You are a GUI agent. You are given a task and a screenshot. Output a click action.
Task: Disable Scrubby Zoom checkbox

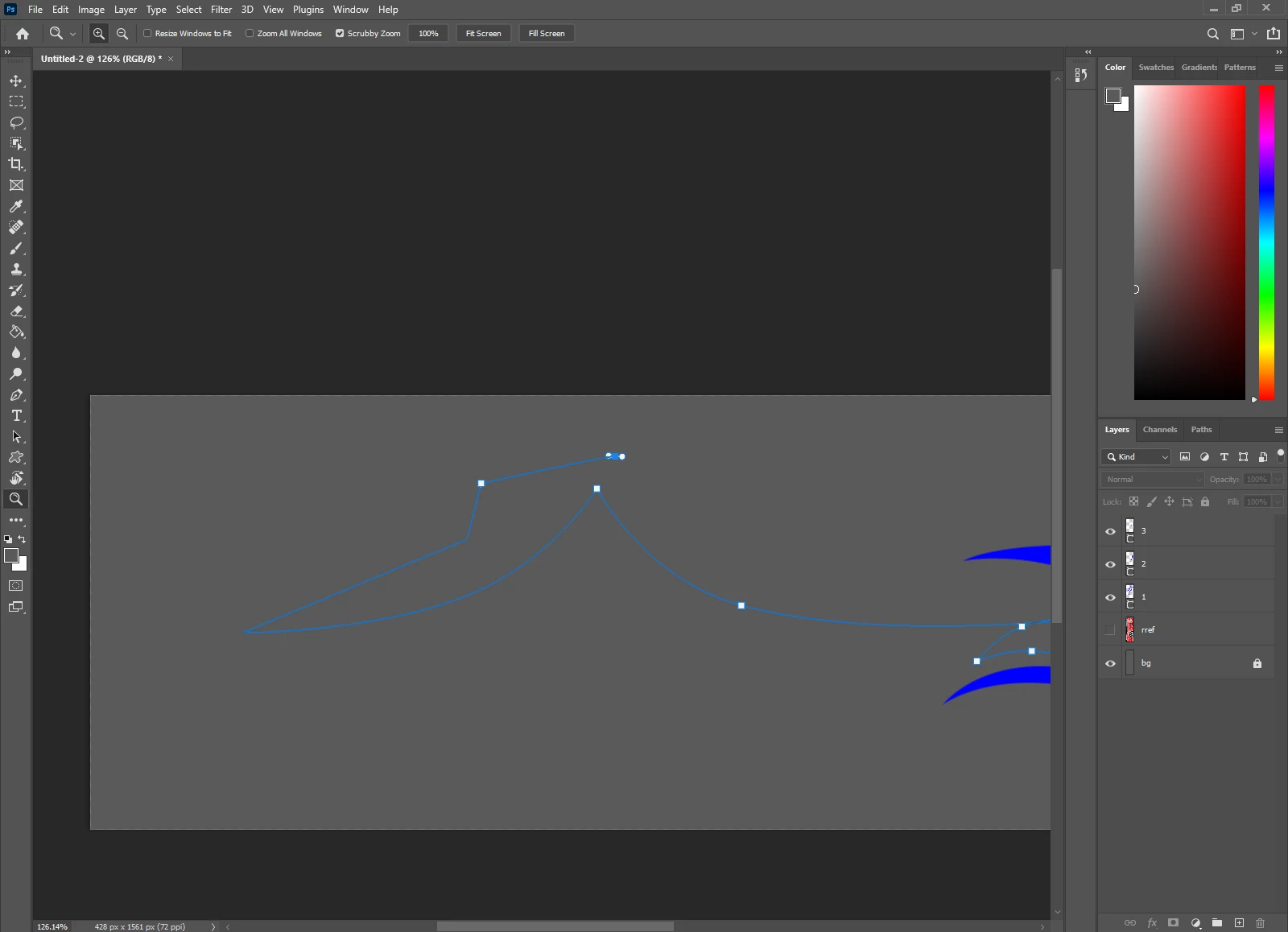point(340,34)
